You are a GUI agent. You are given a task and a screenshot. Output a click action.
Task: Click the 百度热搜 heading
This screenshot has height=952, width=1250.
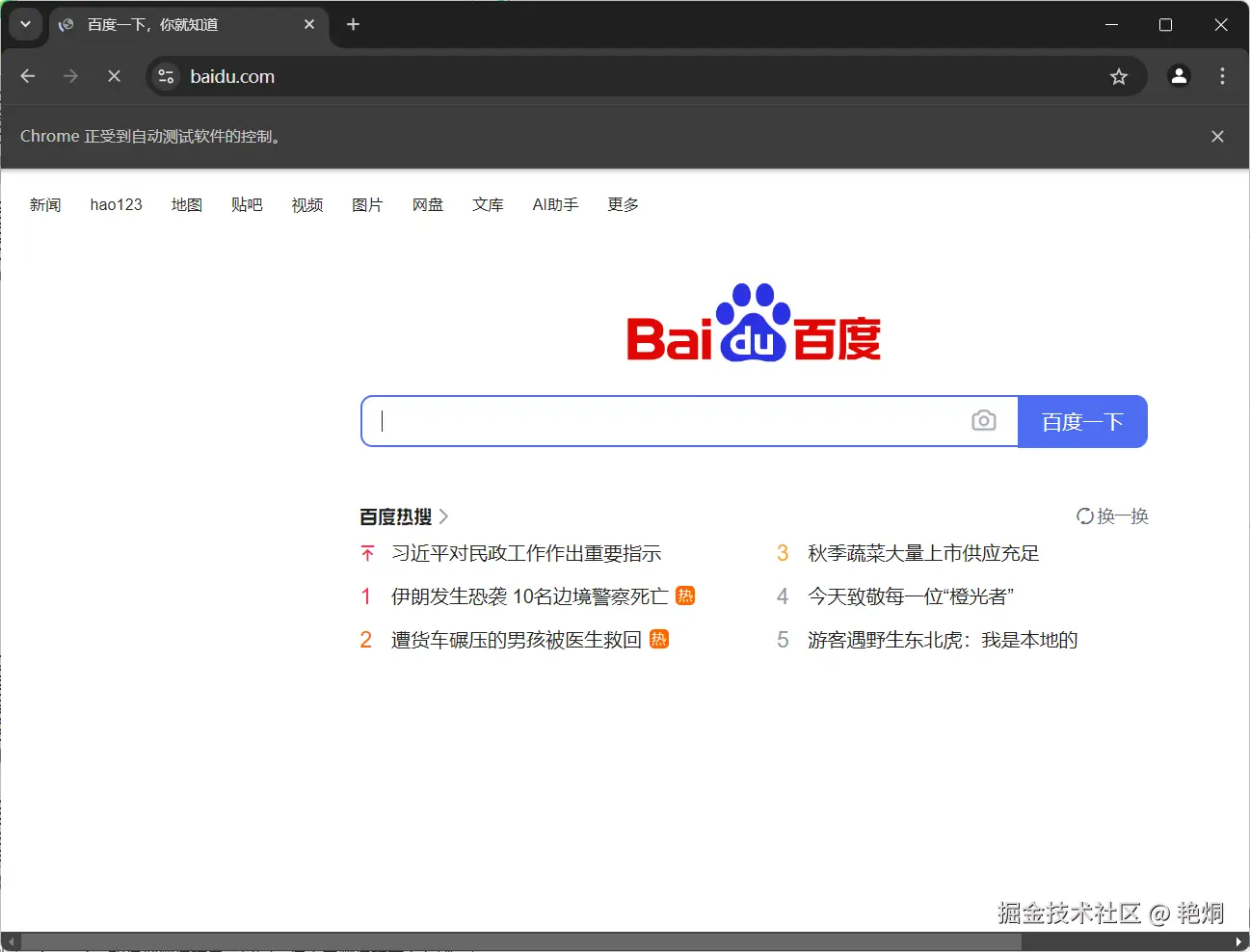coord(396,516)
